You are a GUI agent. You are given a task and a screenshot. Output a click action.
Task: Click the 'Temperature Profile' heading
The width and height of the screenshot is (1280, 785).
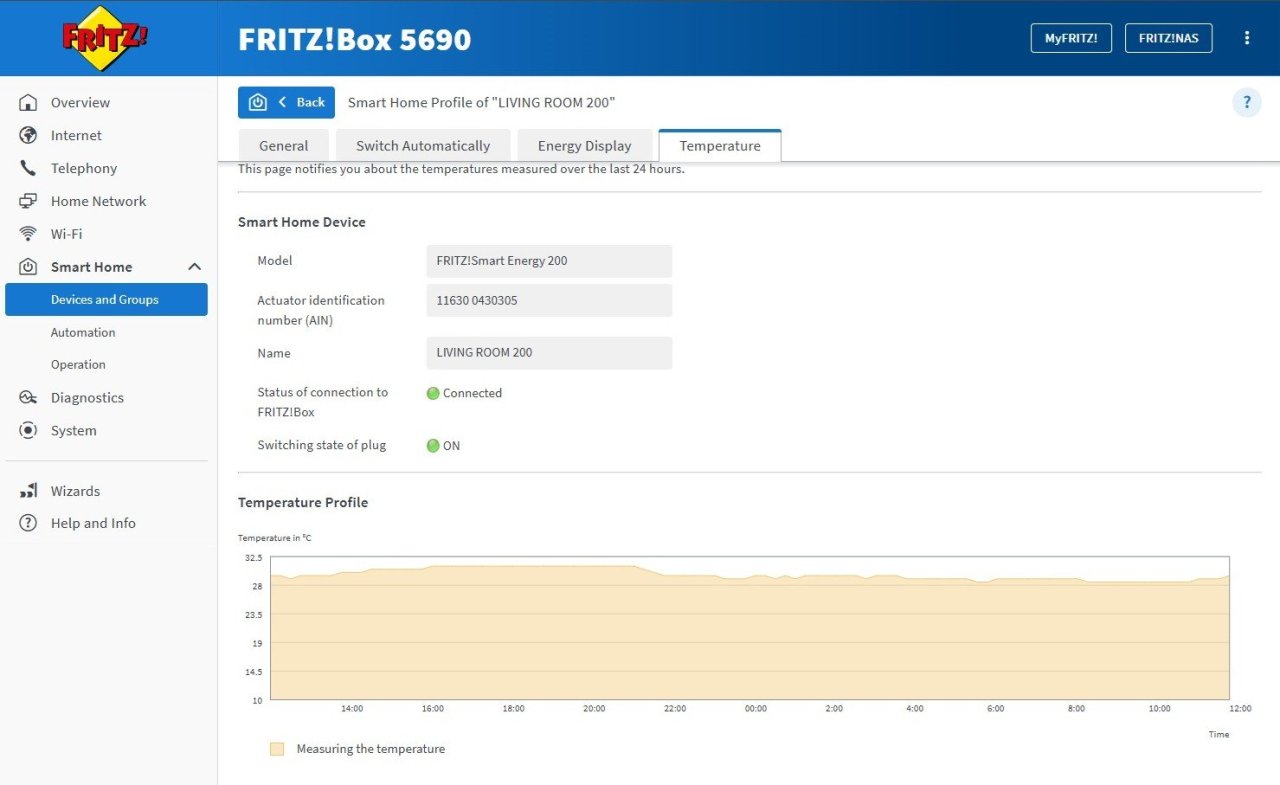tap(303, 503)
